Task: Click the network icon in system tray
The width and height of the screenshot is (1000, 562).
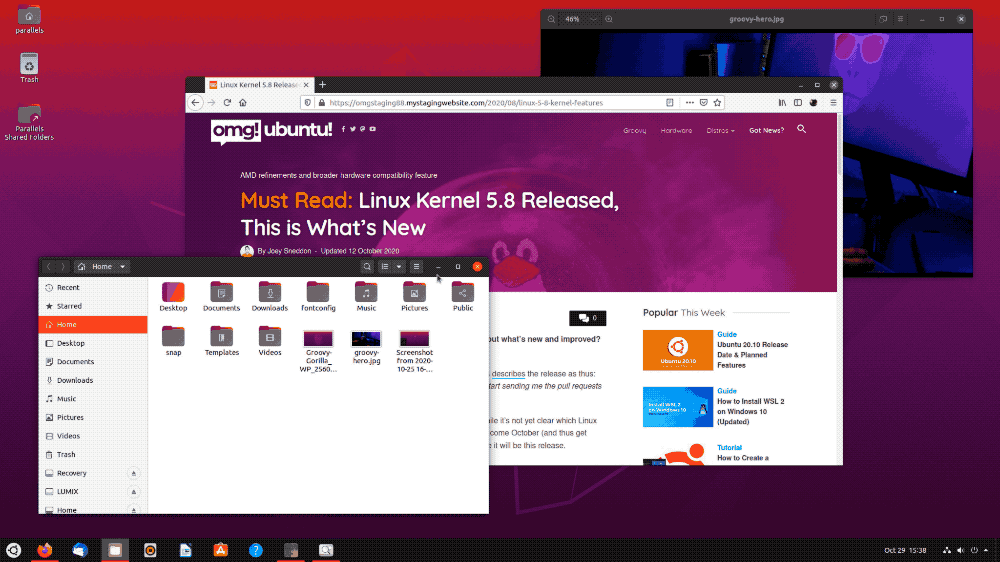Action: pyautogui.click(x=947, y=550)
